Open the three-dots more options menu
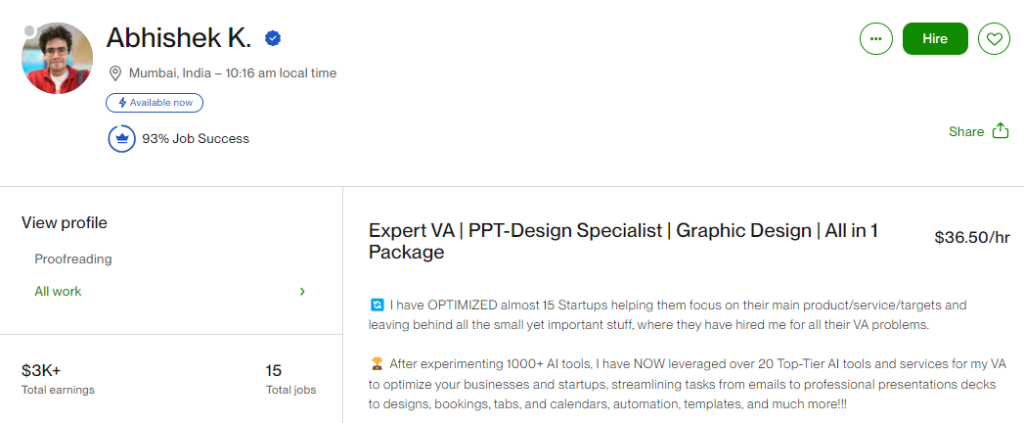Image resolution: width=1024 pixels, height=423 pixels. click(x=876, y=39)
